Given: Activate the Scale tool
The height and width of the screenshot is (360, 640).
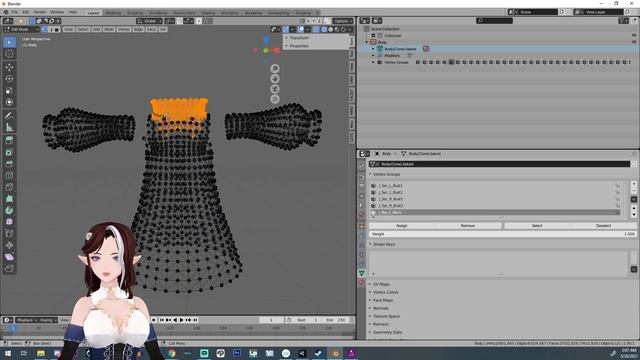Looking at the screenshot, I should point(9,90).
